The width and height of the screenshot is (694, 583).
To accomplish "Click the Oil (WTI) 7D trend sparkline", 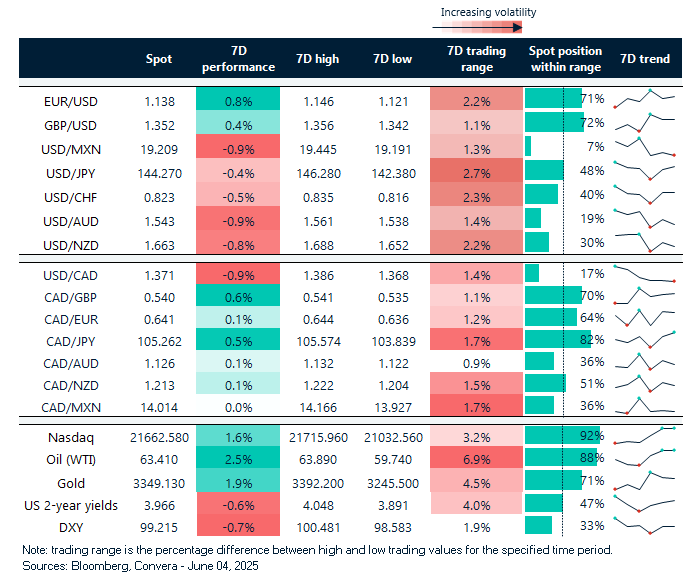I will click(644, 459).
